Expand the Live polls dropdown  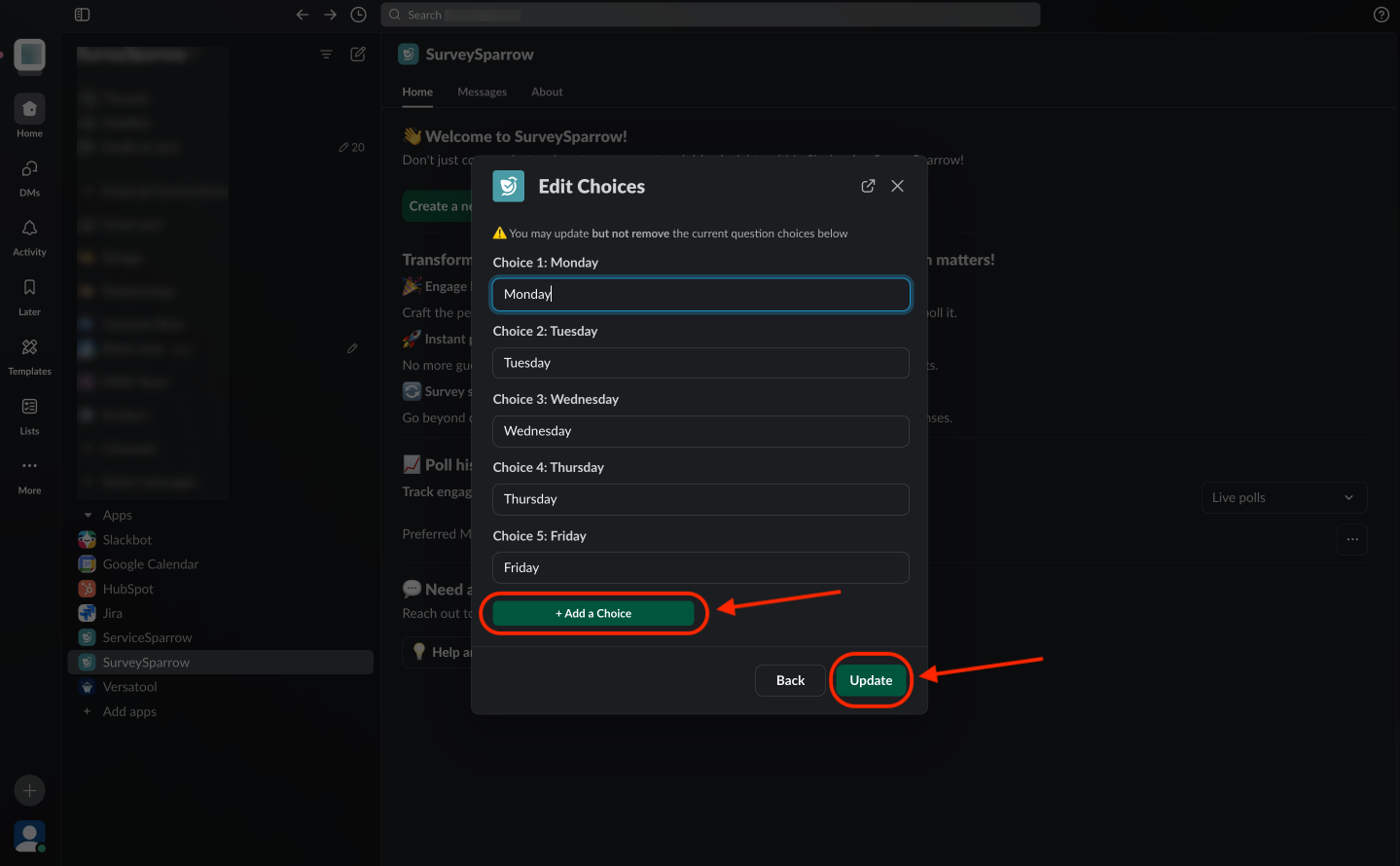coord(1283,497)
